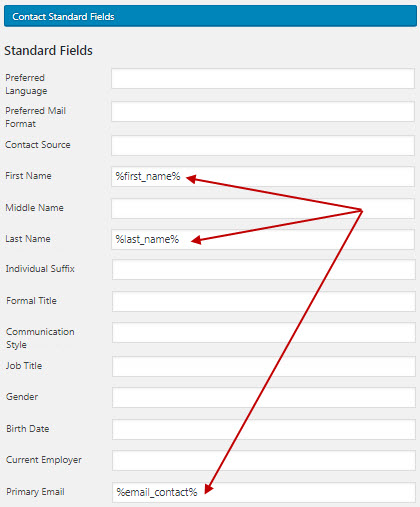Focus the Contact Source text box
This screenshot has width=420, height=507.
tap(263, 145)
